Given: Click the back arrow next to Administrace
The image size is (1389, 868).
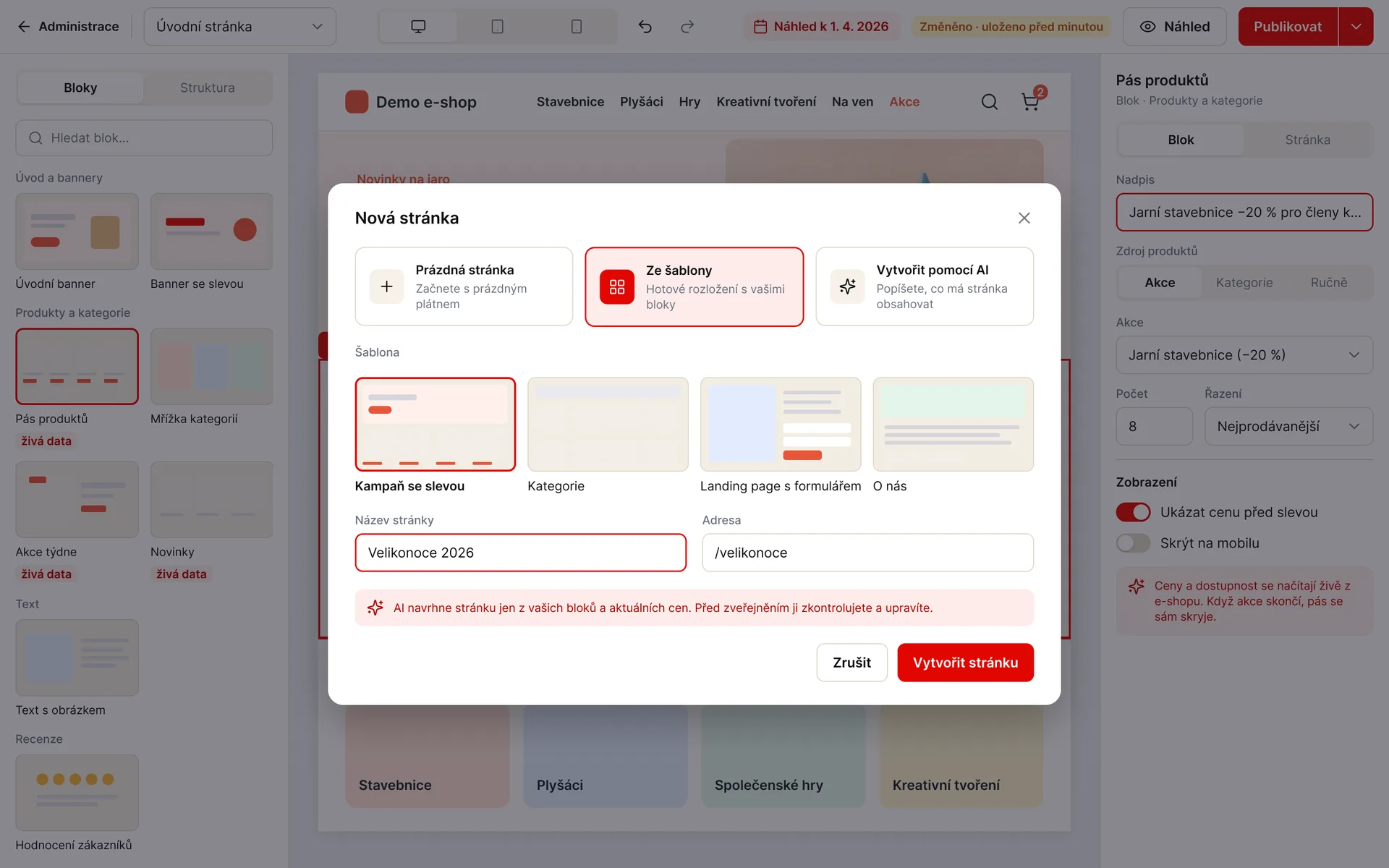Looking at the screenshot, I should point(24,27).
